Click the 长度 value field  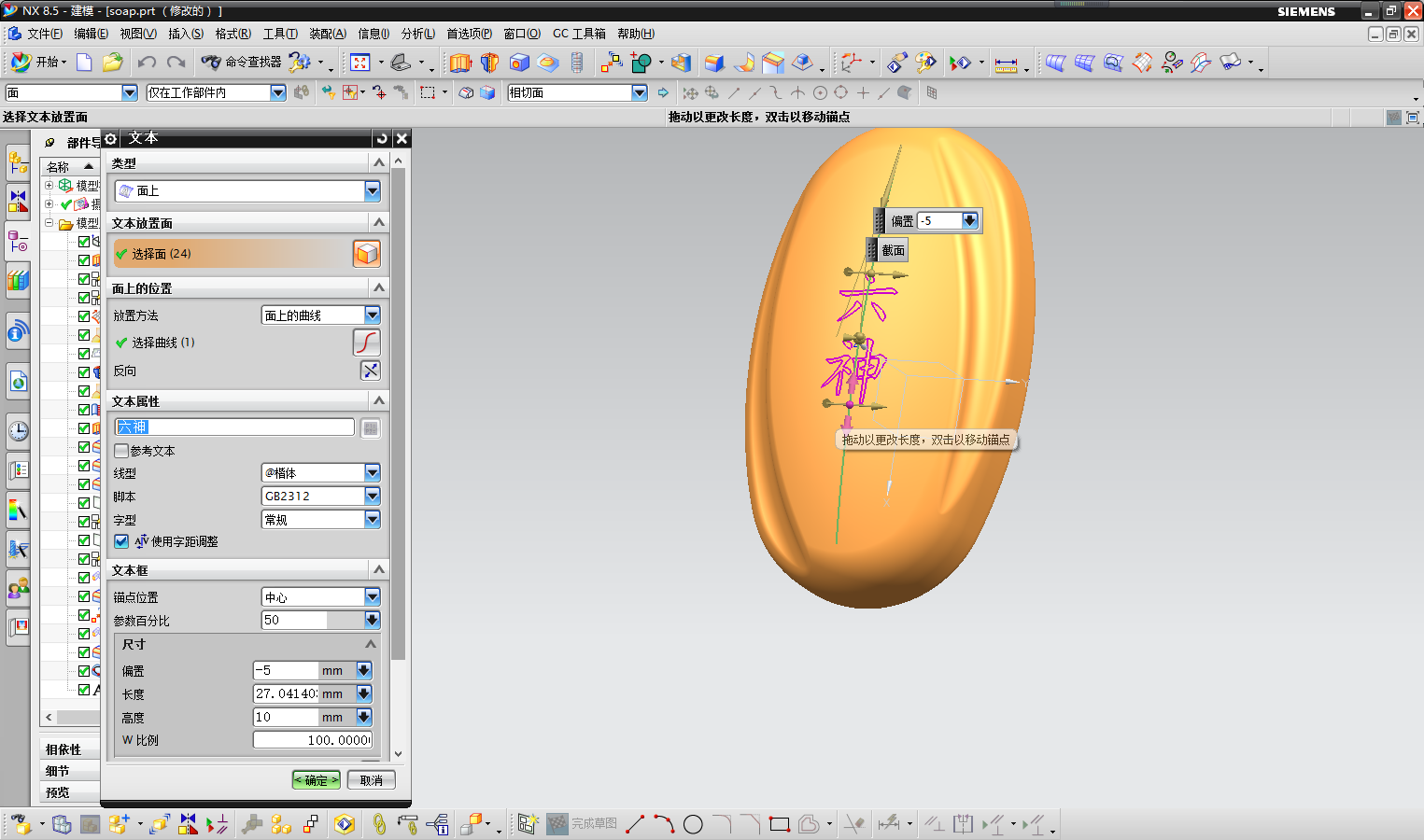point(286,693)
